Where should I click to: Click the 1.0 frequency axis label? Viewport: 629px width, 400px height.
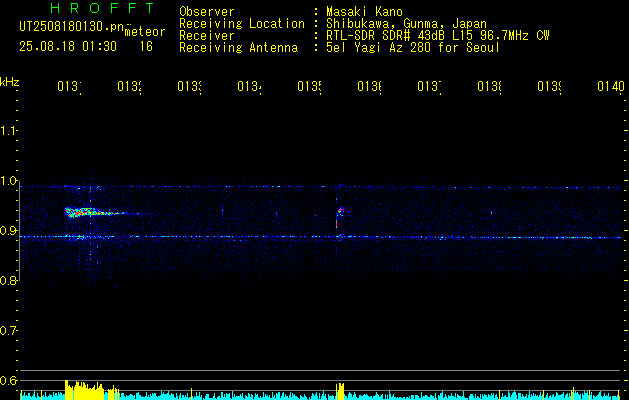tap(8, 181)
